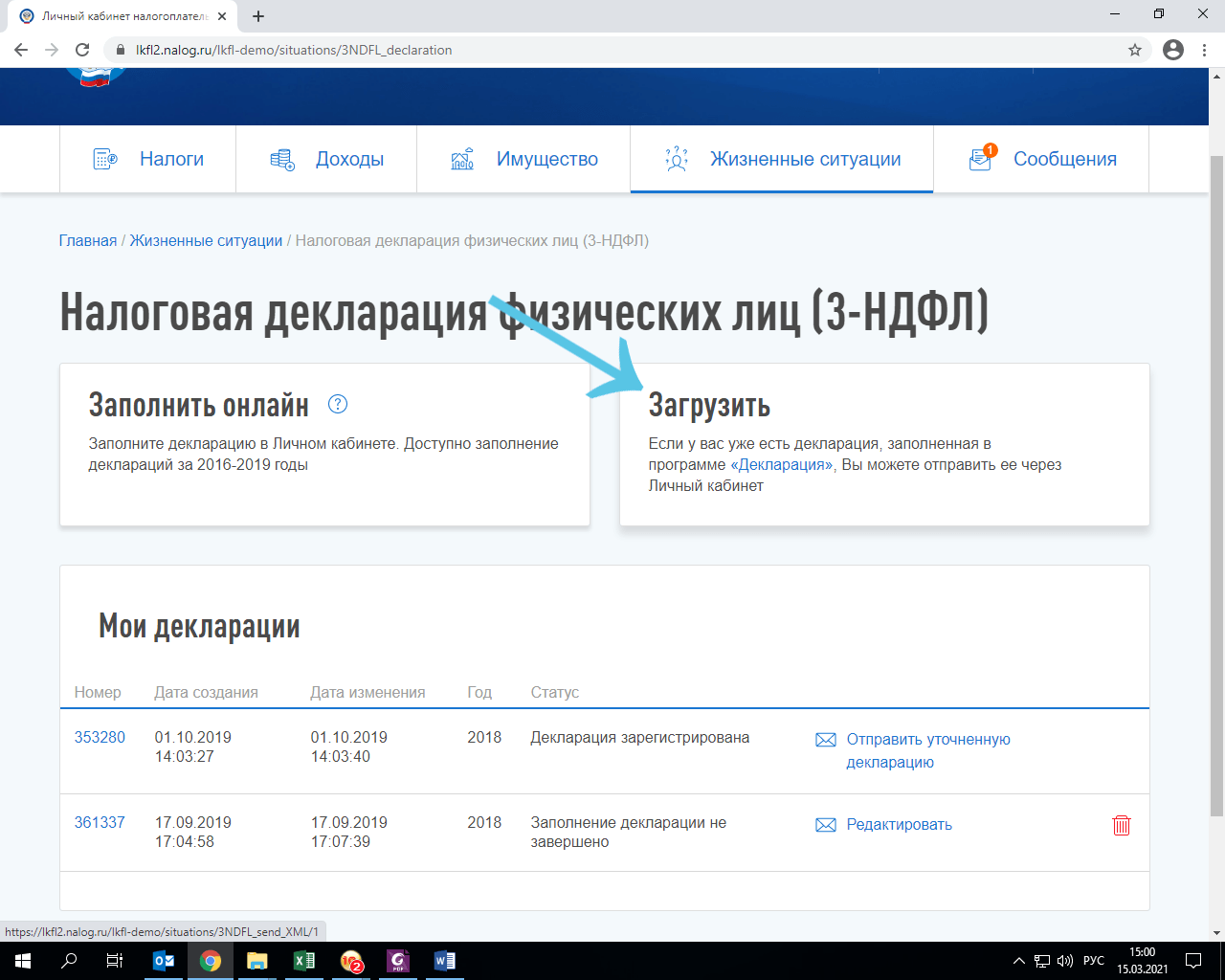
Task: Open the Загрузить option
Action: (x=710, y=405)
